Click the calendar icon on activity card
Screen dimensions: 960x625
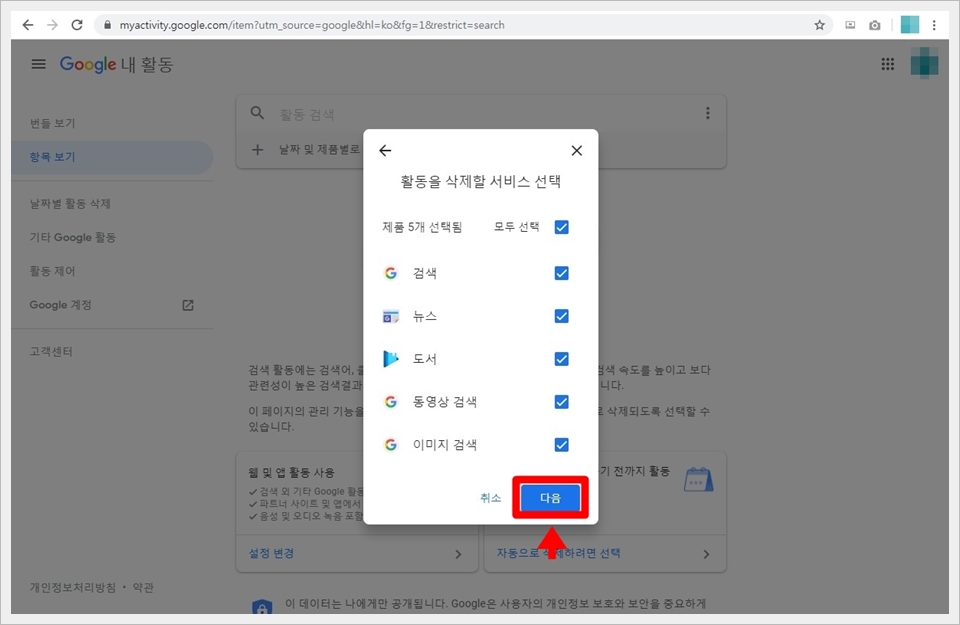coord(699,479)
